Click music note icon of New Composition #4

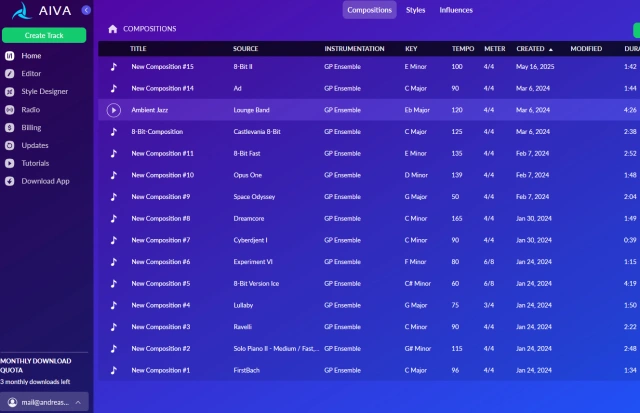click(114, 305)
